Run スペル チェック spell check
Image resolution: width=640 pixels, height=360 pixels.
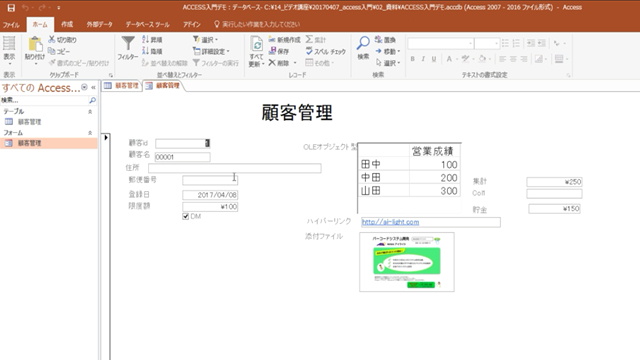326,51
